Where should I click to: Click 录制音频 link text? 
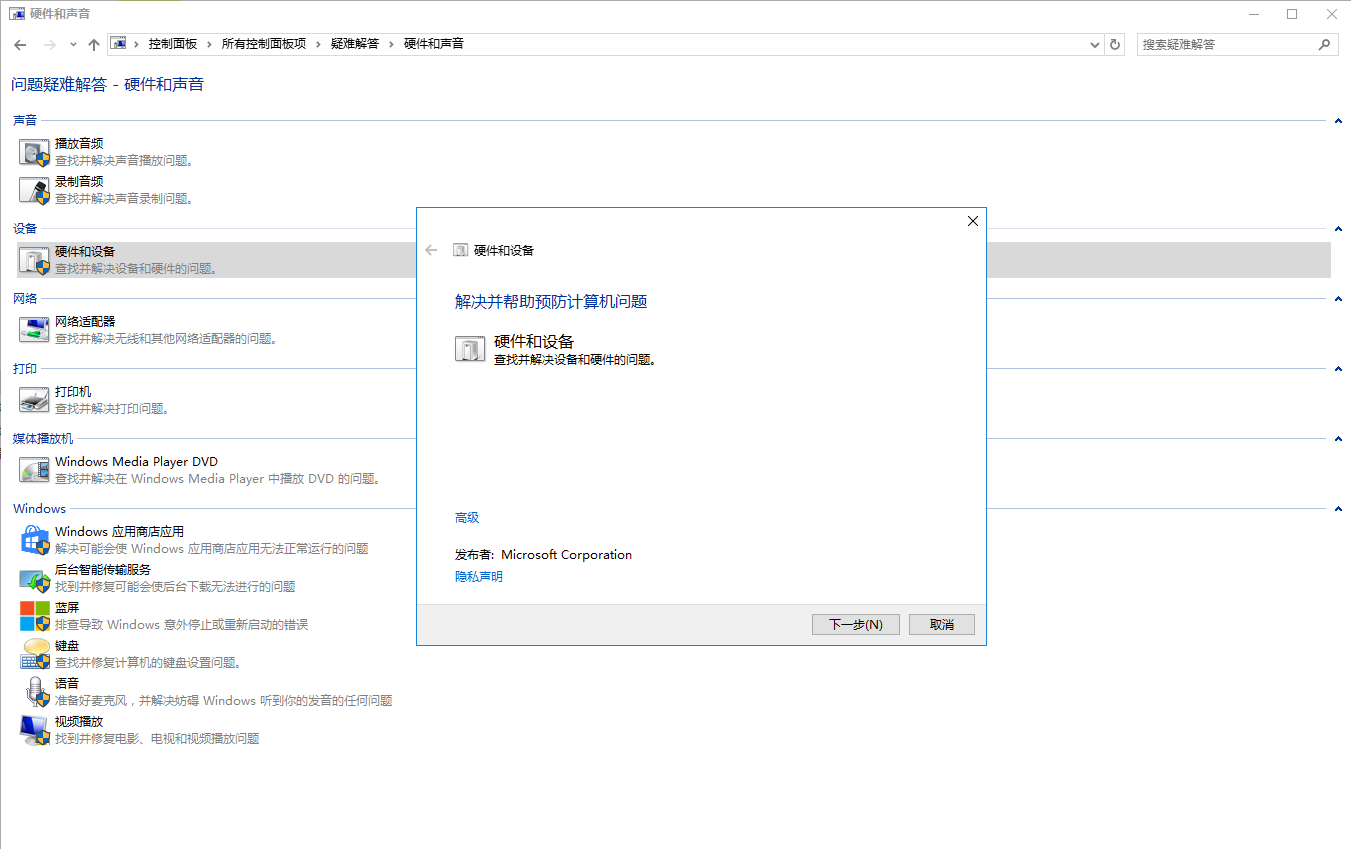tap(79, 181)
